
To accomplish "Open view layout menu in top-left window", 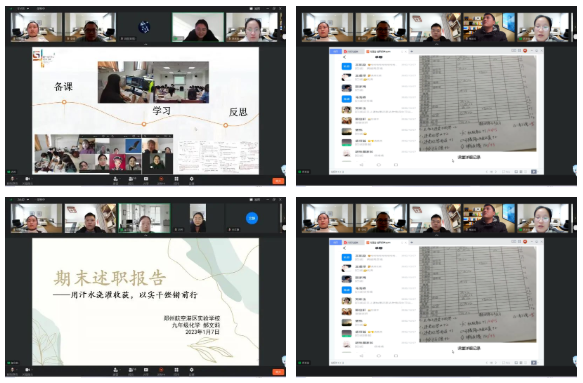I will 255,8.
